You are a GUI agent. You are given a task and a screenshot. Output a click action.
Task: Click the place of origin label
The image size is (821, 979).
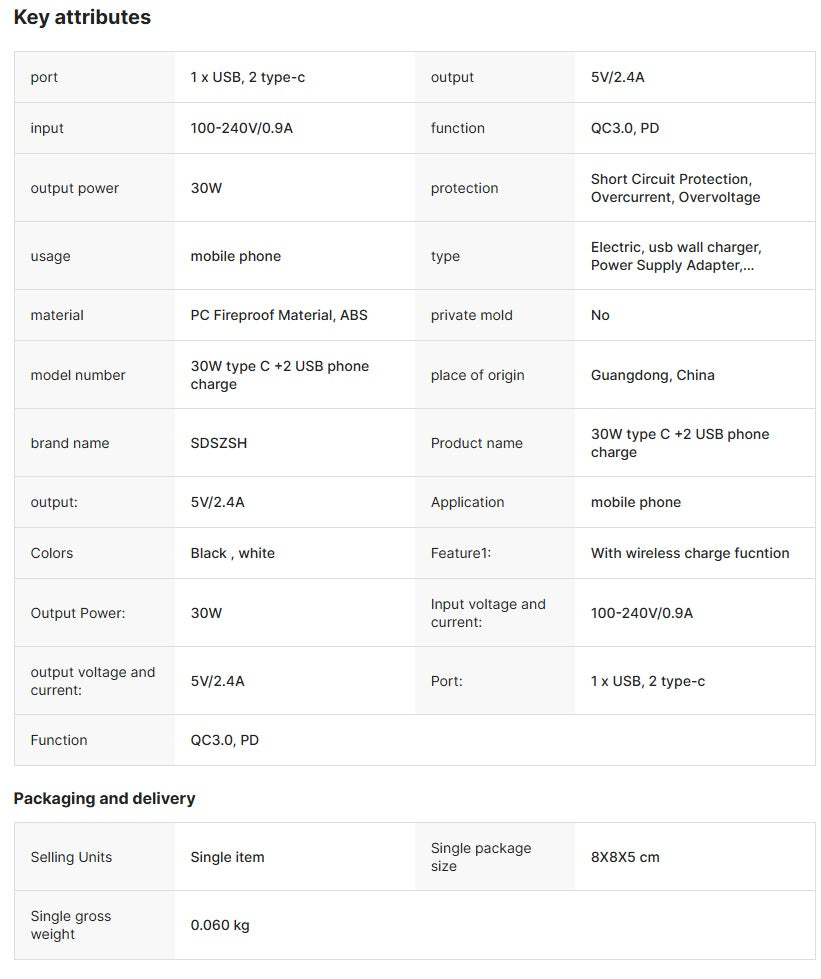[477, 375]
